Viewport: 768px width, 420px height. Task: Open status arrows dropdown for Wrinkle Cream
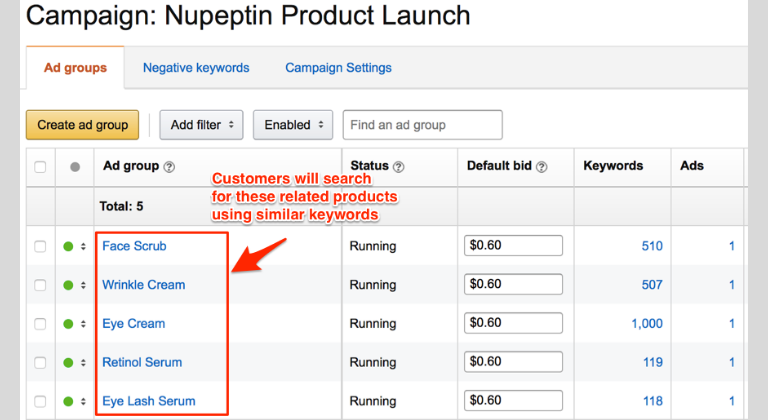[81, 285]
